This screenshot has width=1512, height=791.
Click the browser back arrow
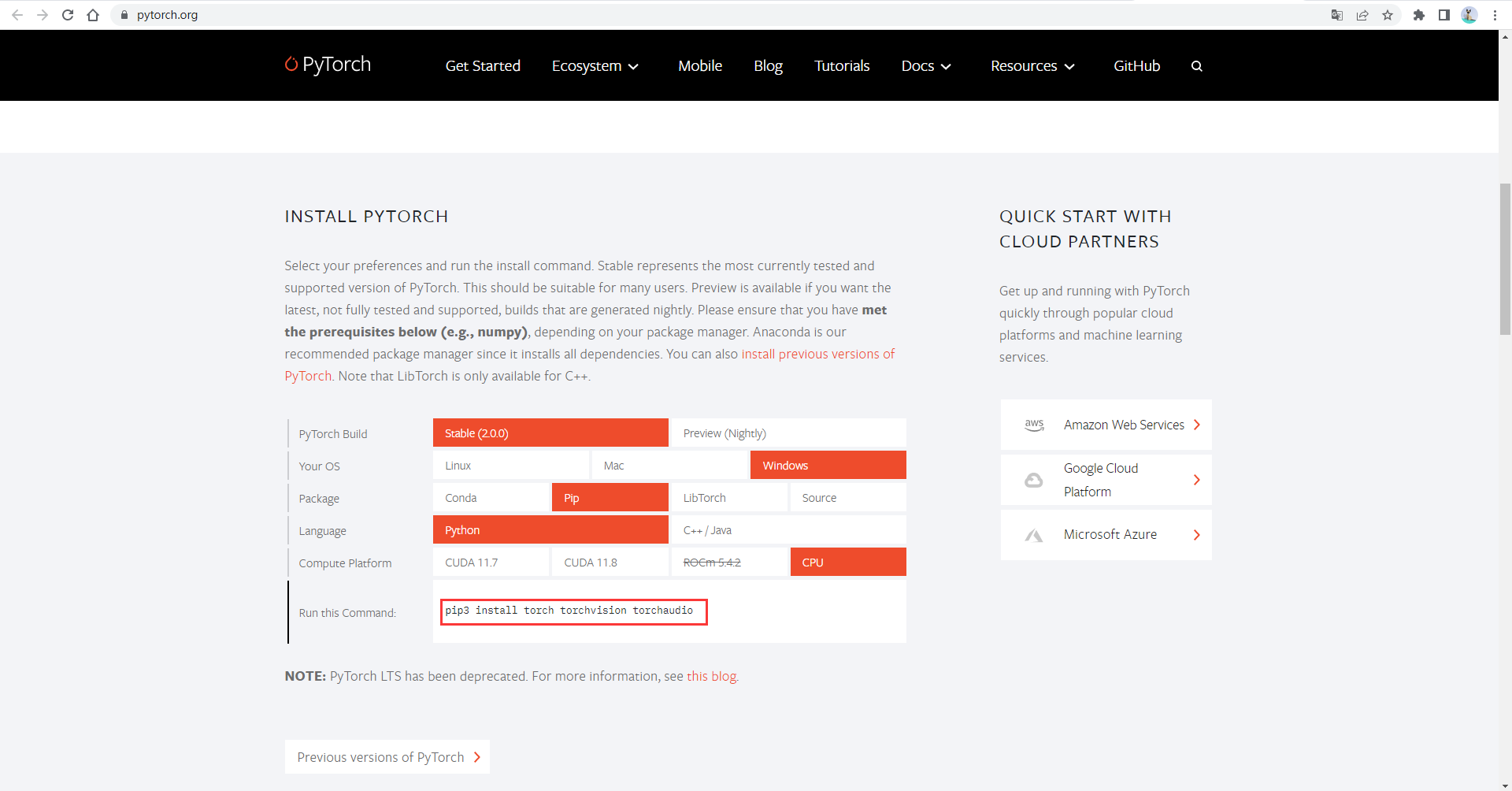tap(17, 15)
